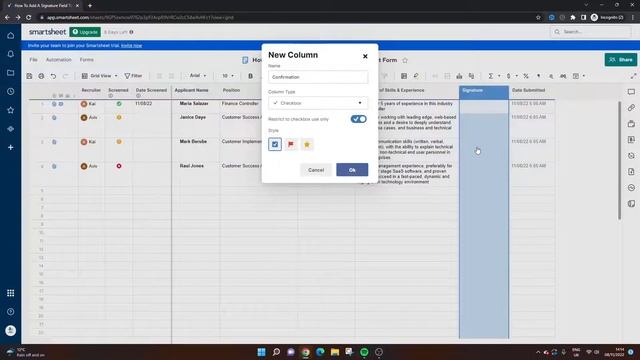Select the red flag style option
Viewport: 640px width, 360px height.
(291, 144)
